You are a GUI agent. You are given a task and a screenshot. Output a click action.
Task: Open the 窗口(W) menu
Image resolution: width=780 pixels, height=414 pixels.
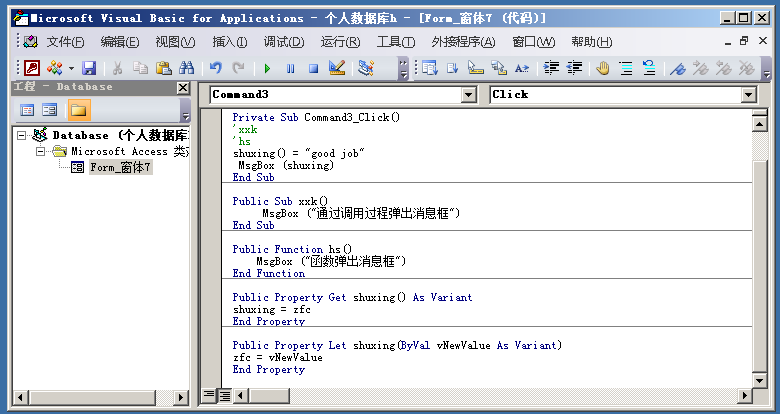pyautogui.click(x=533, y=42)
